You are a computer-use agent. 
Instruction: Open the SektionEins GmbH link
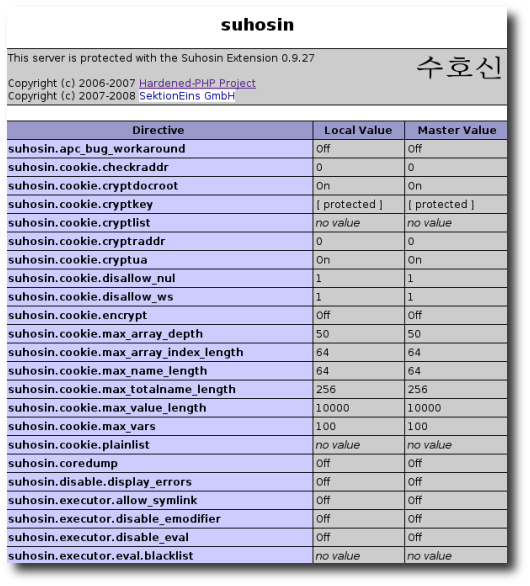pyautogui.click(x=187, y=96)
